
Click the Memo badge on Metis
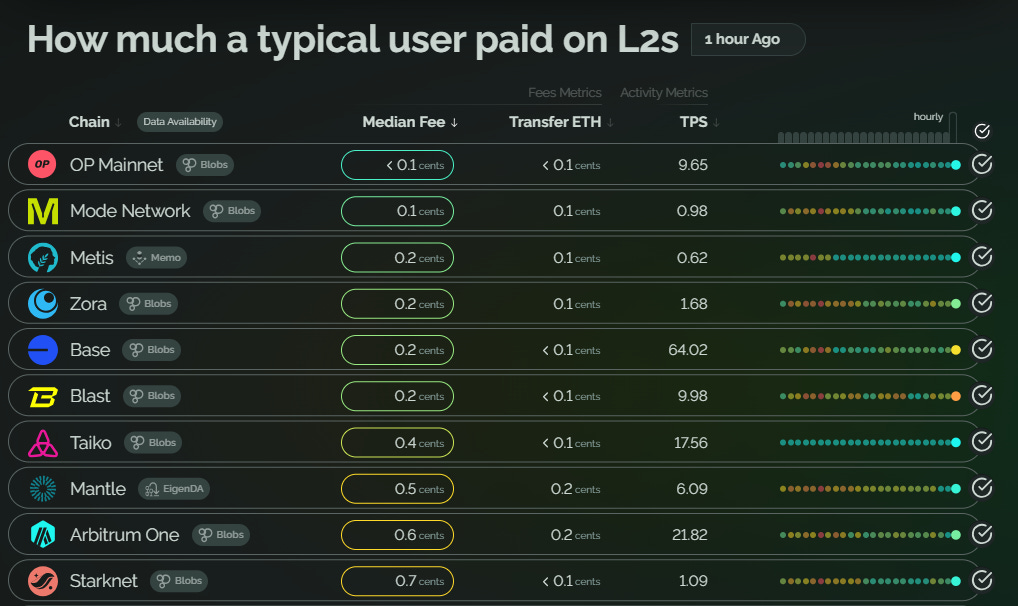[x=156, y=258]
